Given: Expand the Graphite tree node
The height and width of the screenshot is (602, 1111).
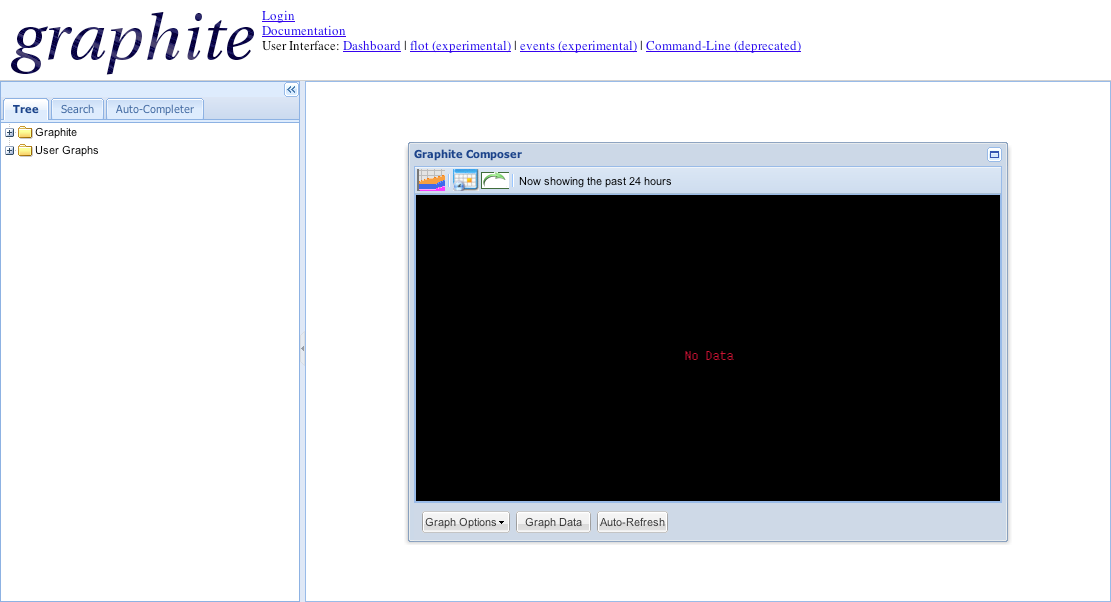Looking at the screenshot, I should (10, 133).
